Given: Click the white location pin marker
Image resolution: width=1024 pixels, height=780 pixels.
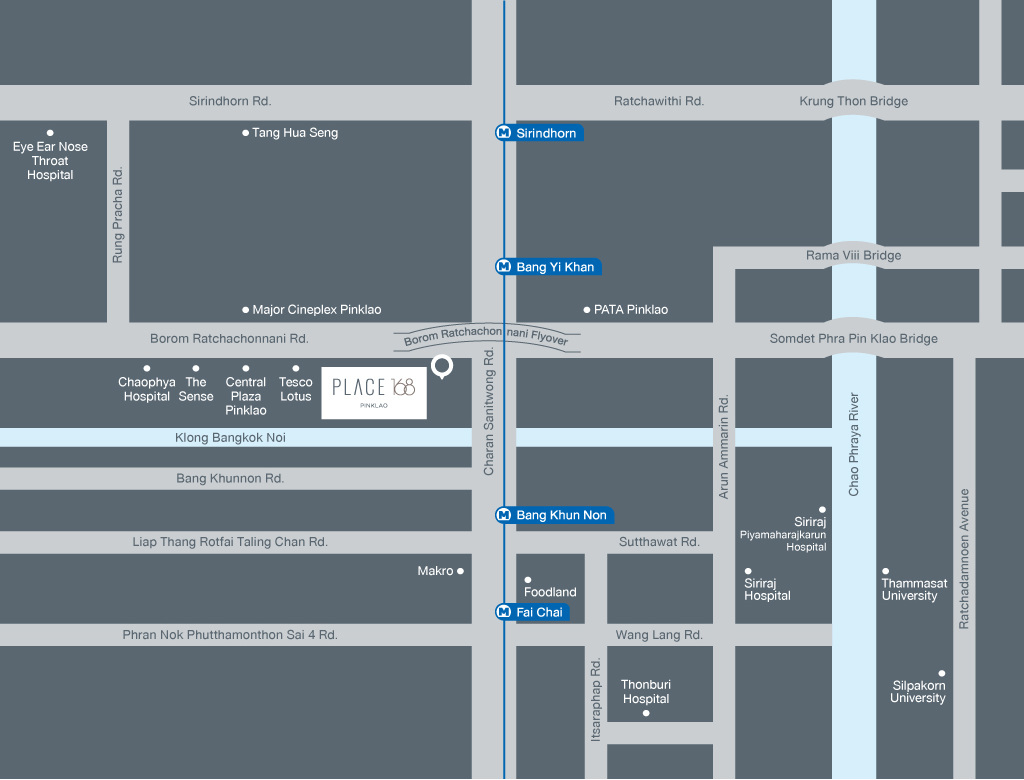Looking at the screenshot, I should tap(441, 367).
